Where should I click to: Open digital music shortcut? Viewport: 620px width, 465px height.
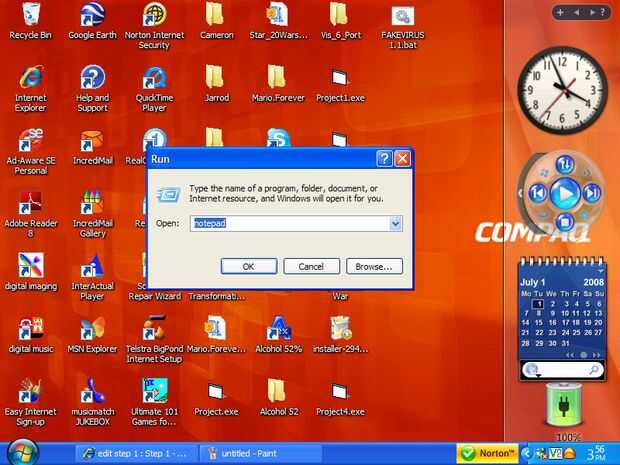click(x=30, y=335)
